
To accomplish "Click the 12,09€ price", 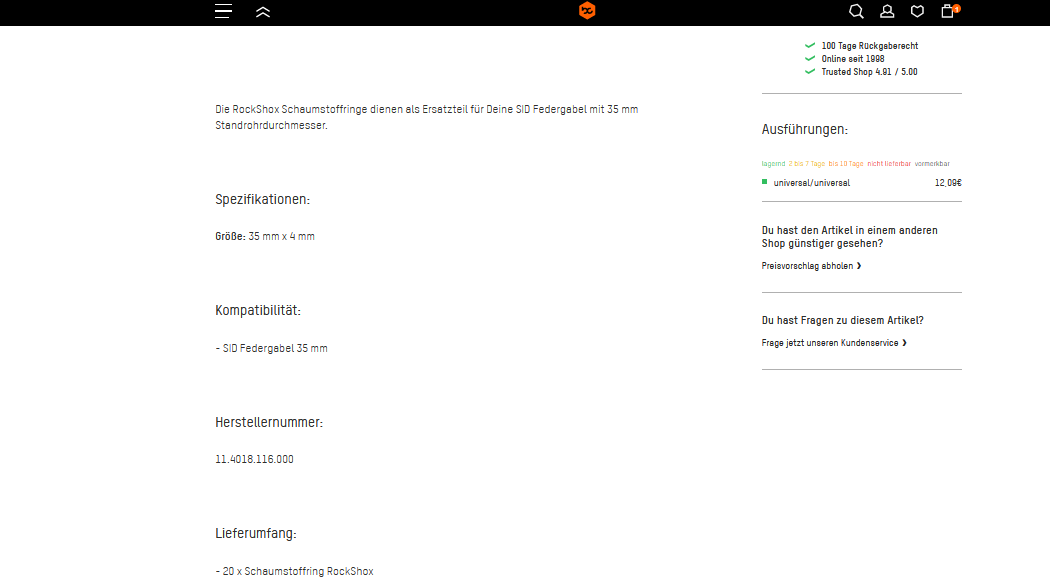I will coord(948,183).
